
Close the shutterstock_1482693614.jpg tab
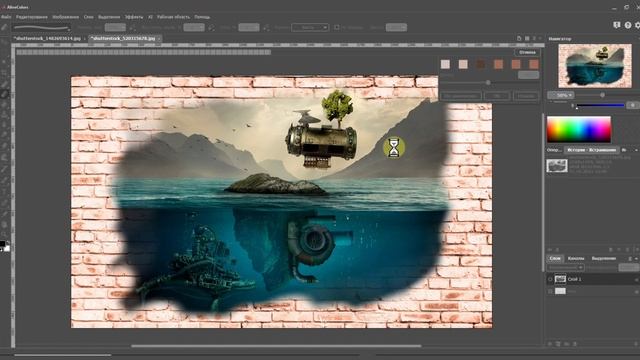(x=84, y=39)
